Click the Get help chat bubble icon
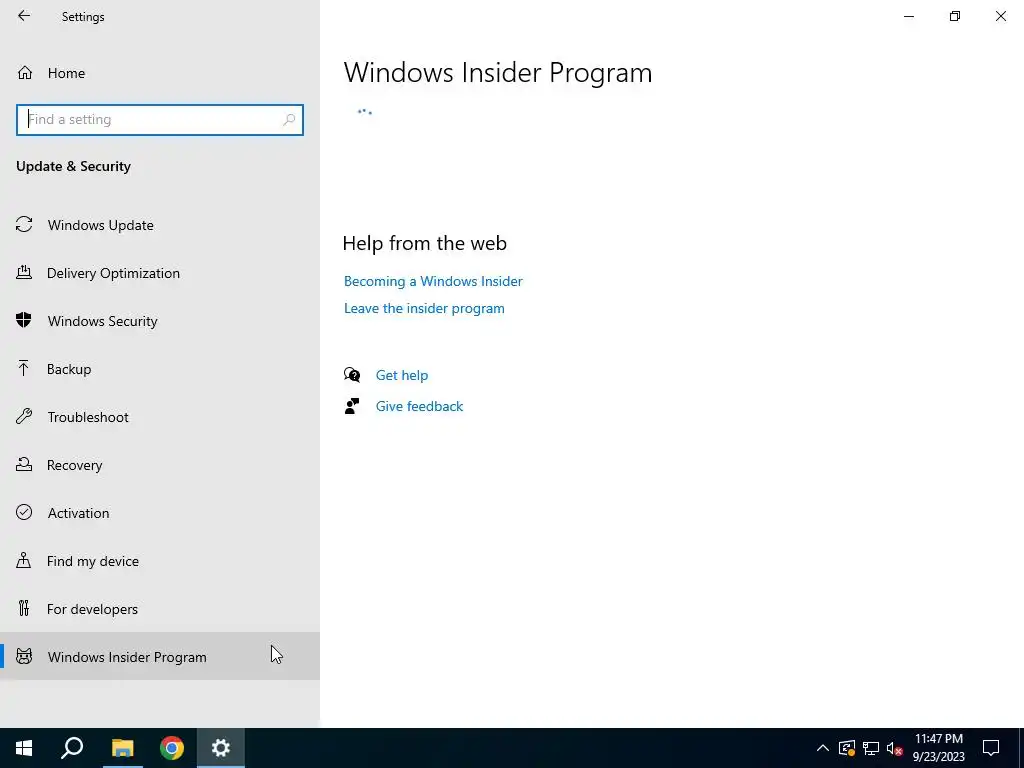Screen dimensions: 1024x768 [352, 375]
